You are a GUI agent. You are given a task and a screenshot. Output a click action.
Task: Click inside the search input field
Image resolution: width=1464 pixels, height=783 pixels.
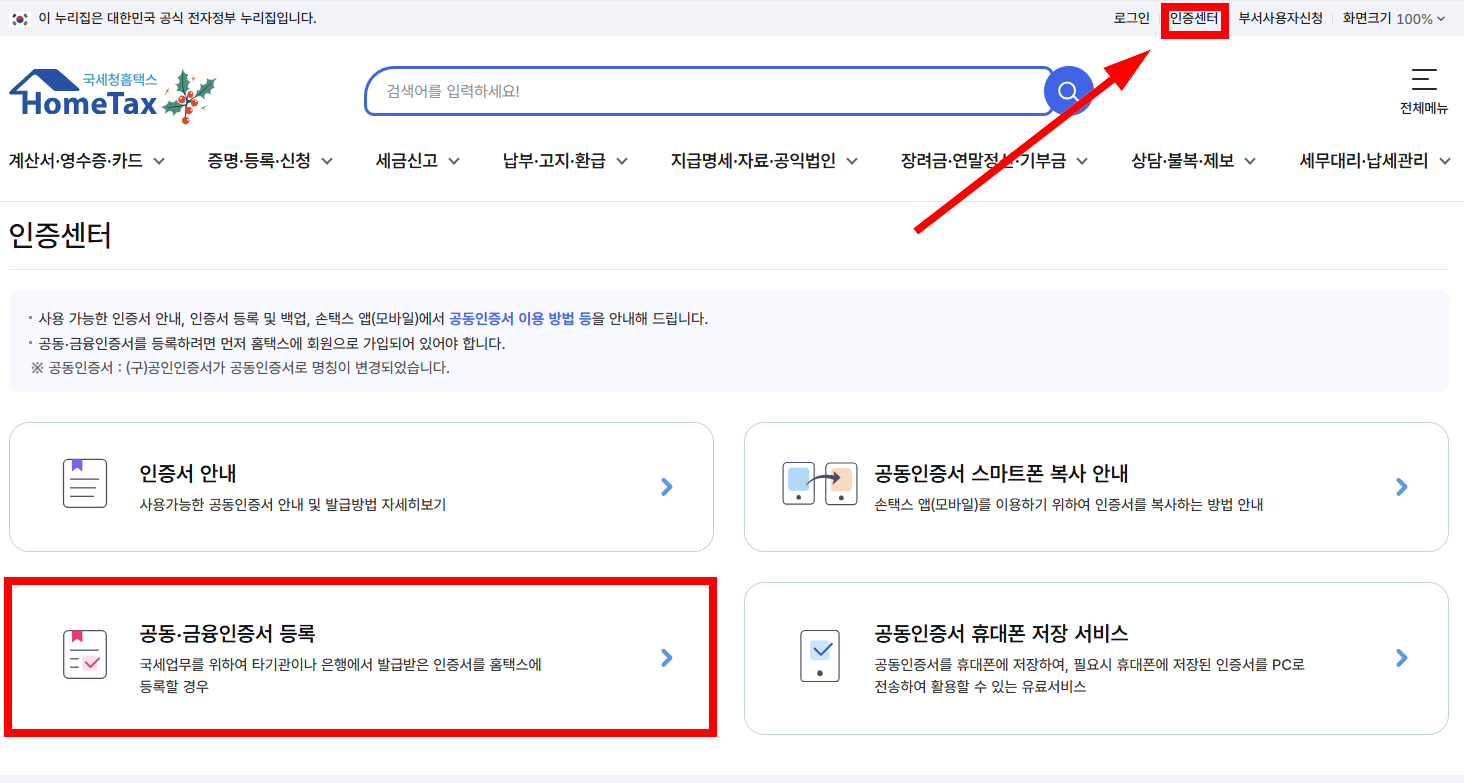(700, 90)
